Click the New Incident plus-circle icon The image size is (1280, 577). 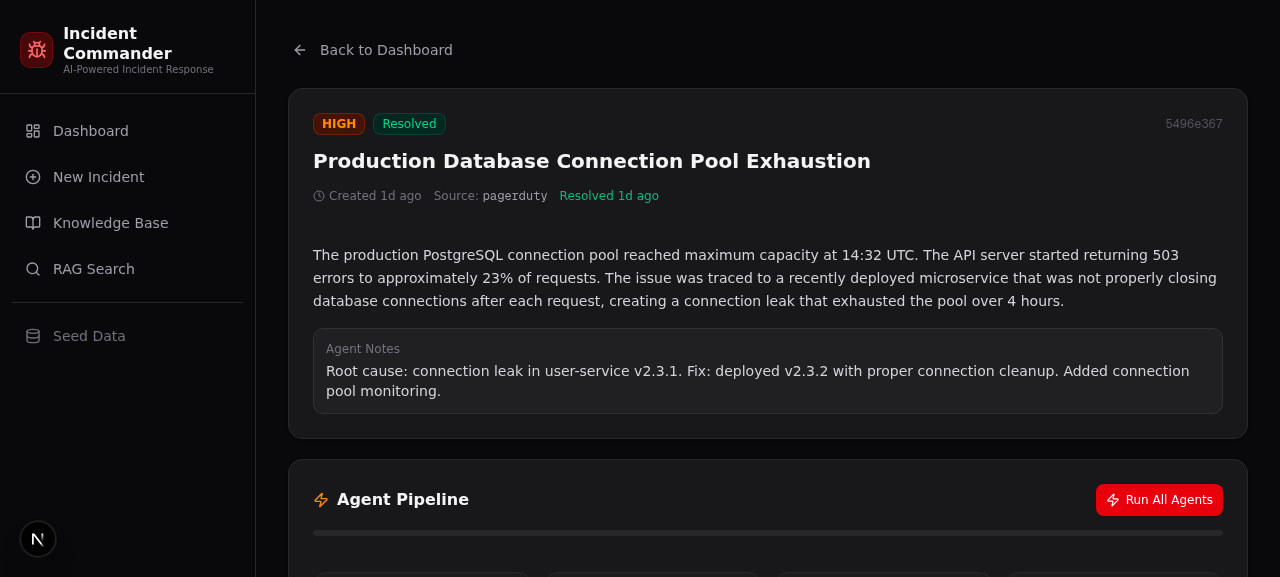(x=33, y=177)
